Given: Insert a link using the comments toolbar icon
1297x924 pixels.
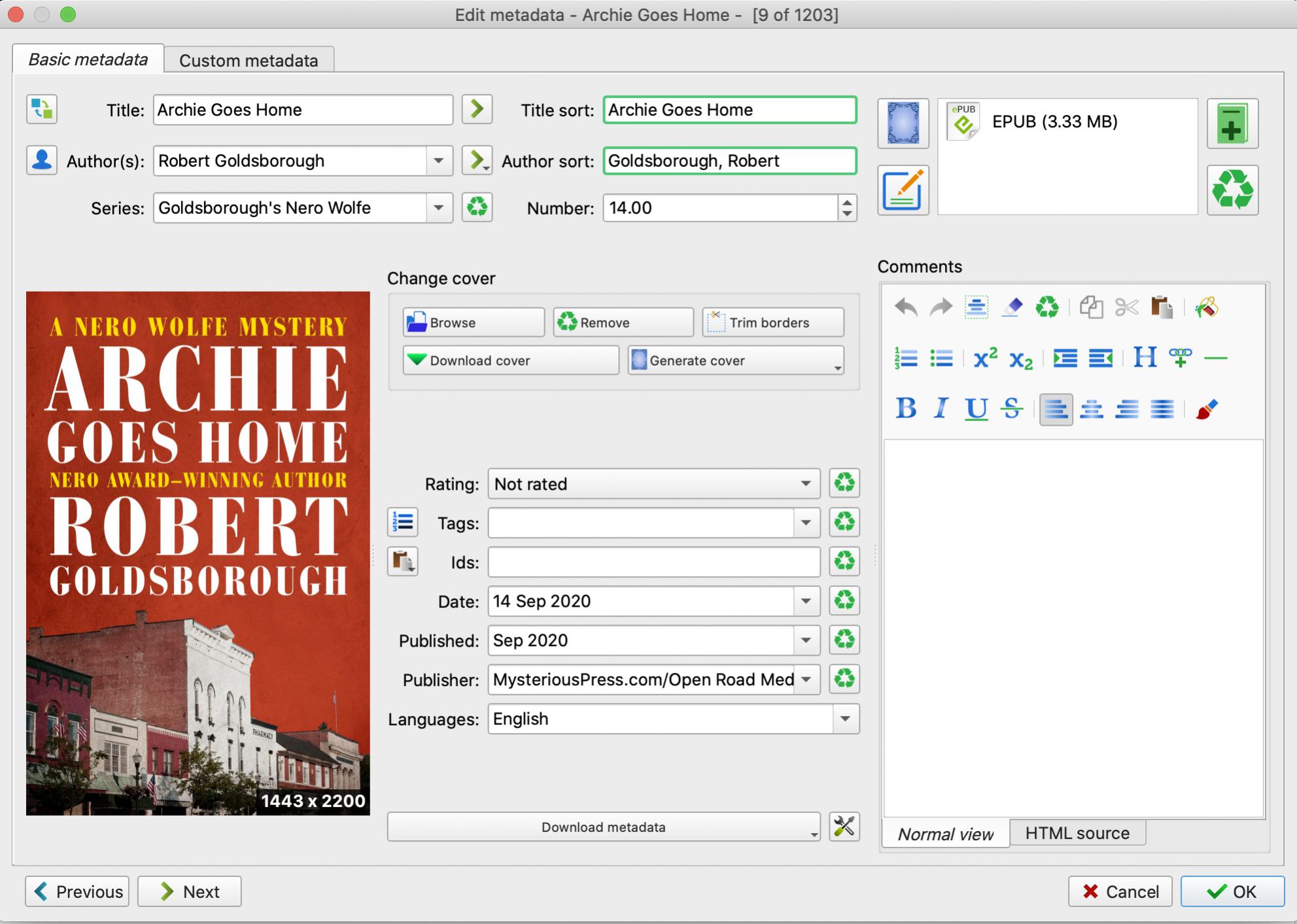Looking at the screenshot, I should click(1180, 358).
